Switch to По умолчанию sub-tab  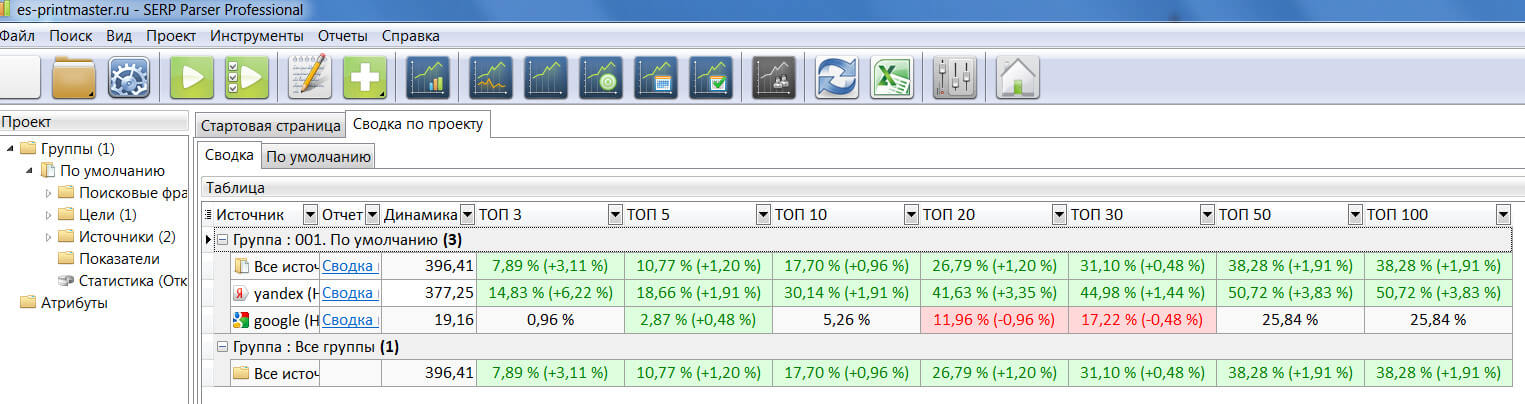pyautogui.click(x=318, y=156)
